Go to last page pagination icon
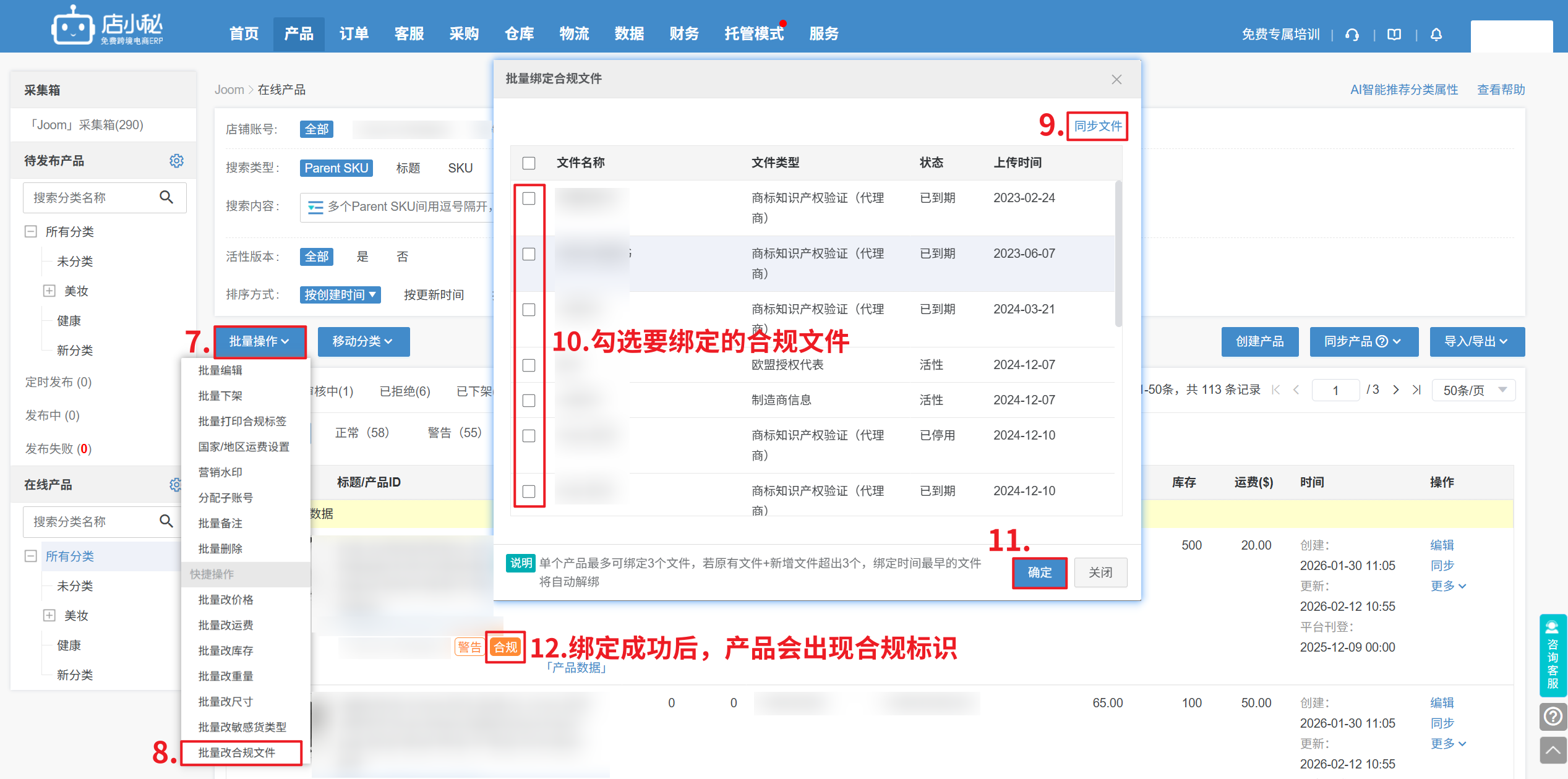 click(x=1417, y=390)
